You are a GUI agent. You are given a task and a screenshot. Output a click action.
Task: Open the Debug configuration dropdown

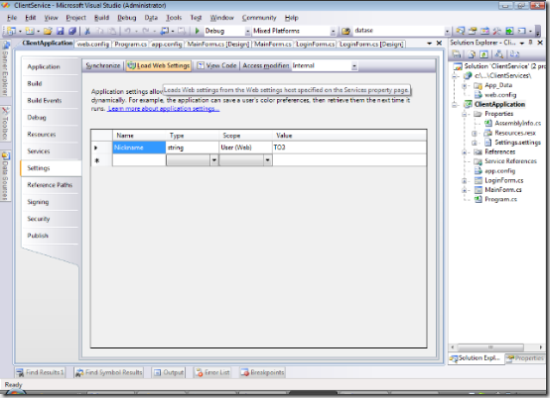tap(247, 31)
